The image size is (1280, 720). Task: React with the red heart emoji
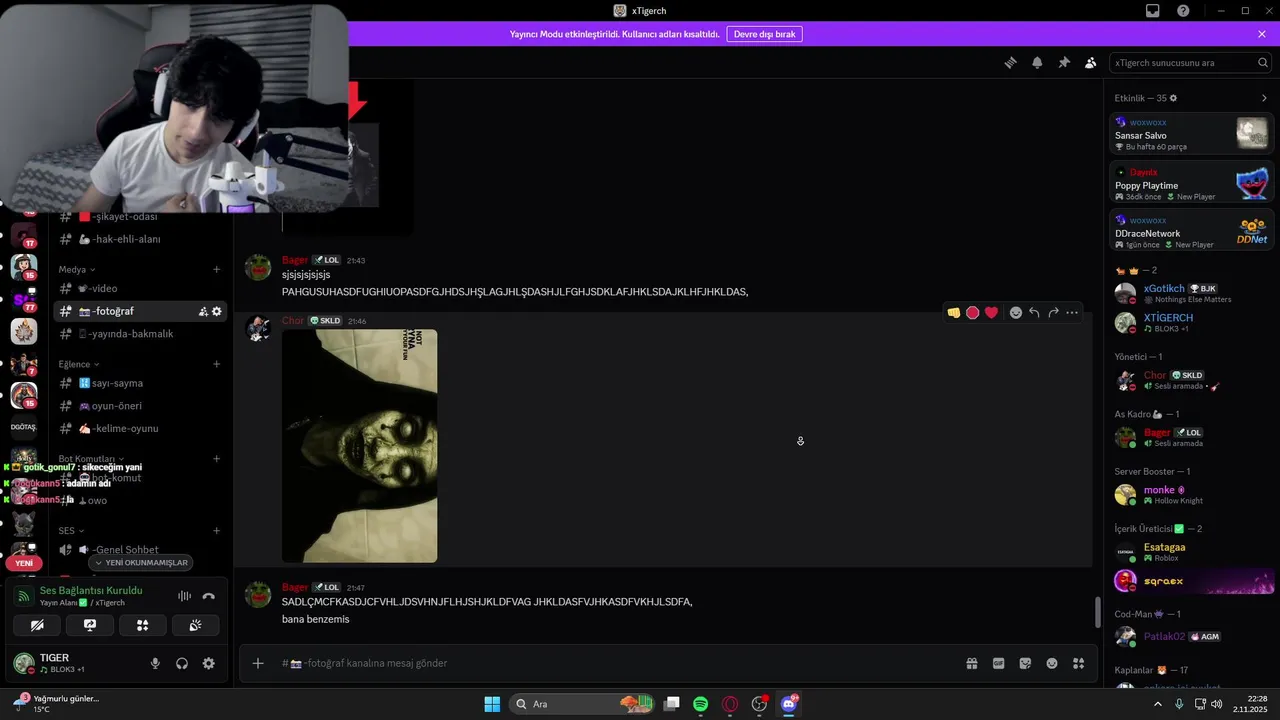(x=991, y=313)
